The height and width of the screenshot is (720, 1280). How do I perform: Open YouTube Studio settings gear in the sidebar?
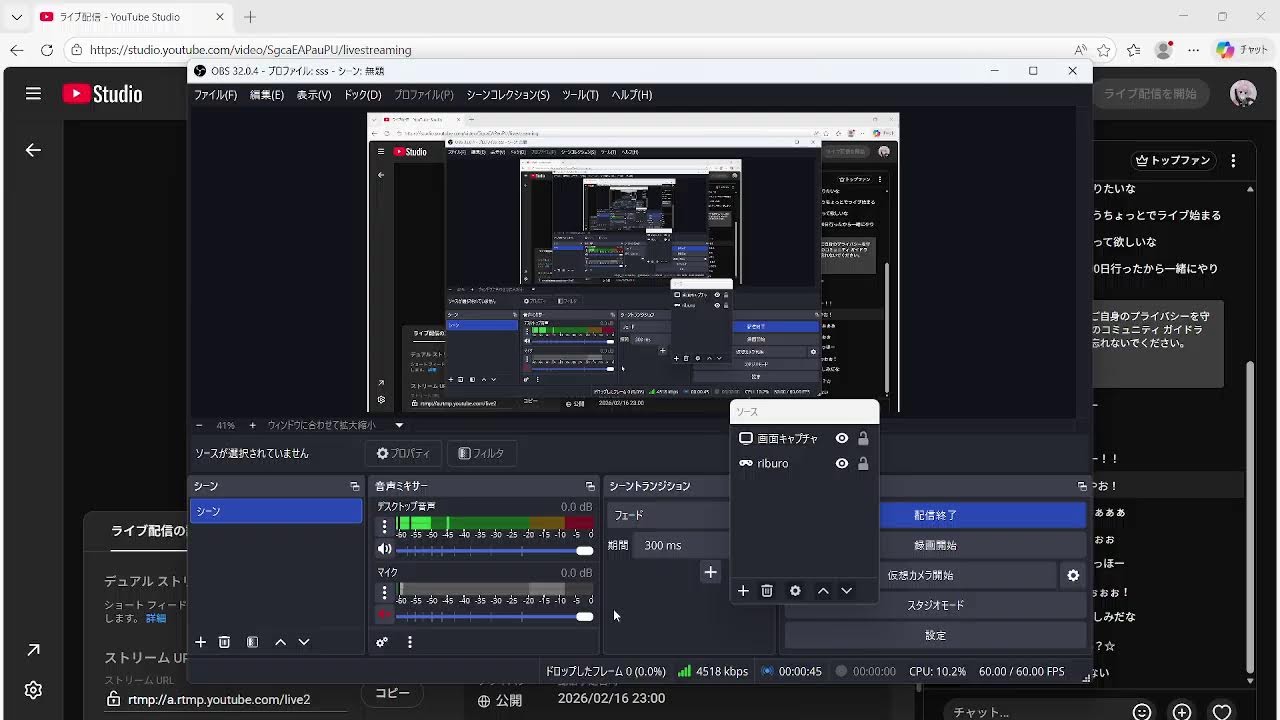pyautogui.click(x=33, y=690)
